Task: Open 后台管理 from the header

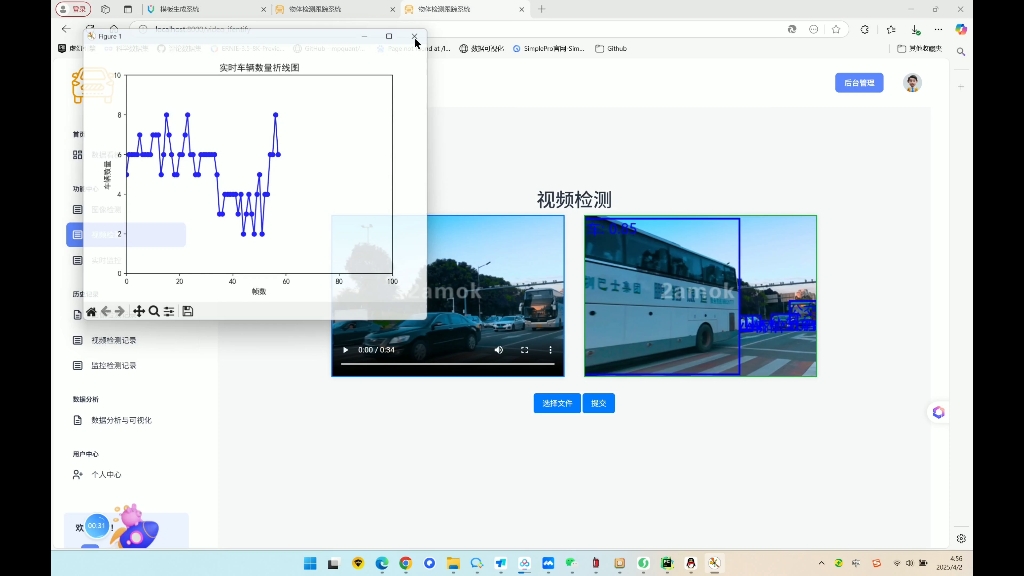Action: 859,83
